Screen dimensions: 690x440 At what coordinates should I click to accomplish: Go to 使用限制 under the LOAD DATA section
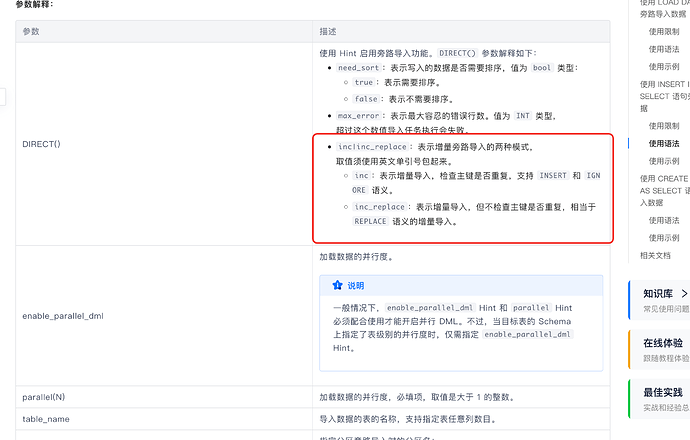(x=663, y=31)
